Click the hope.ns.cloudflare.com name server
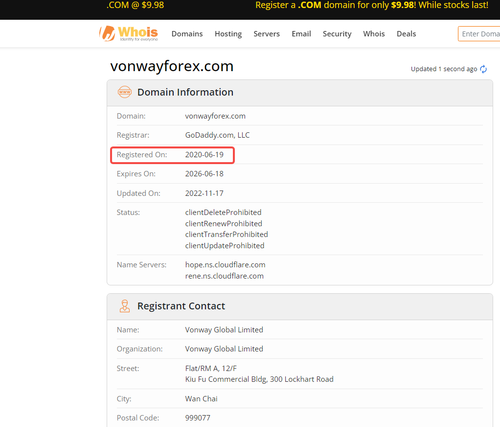This screenshot has width=500, height=427. (x=225, y=265)
